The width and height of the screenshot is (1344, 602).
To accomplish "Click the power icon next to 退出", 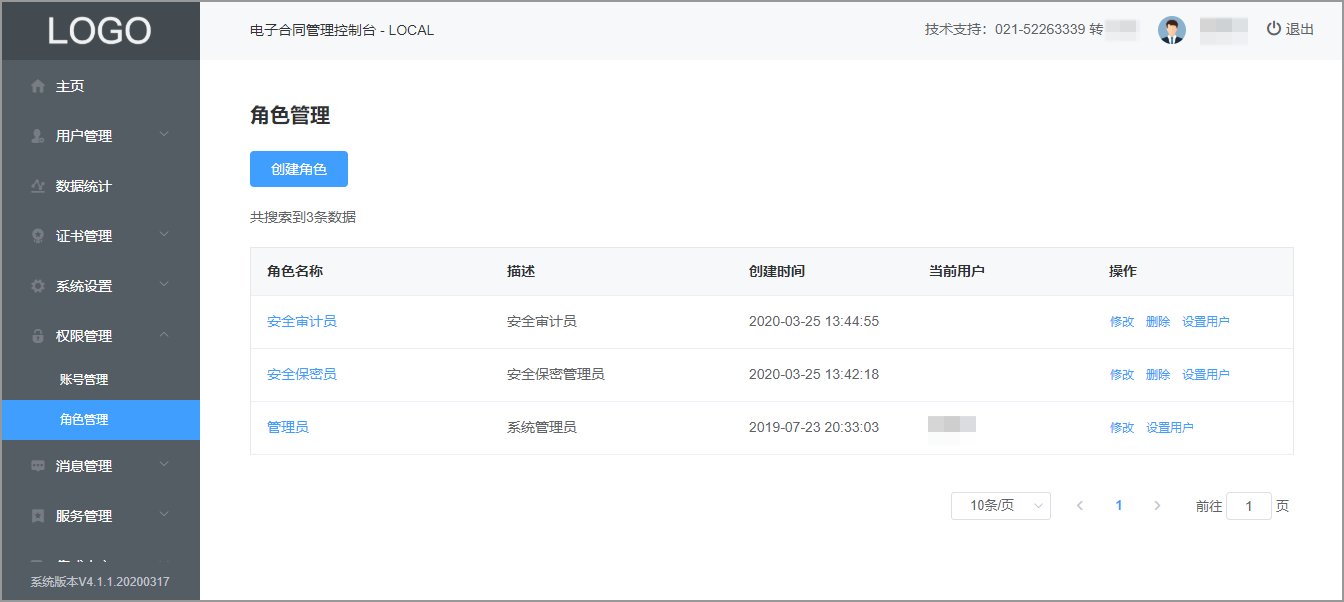I will (1273, 29).
